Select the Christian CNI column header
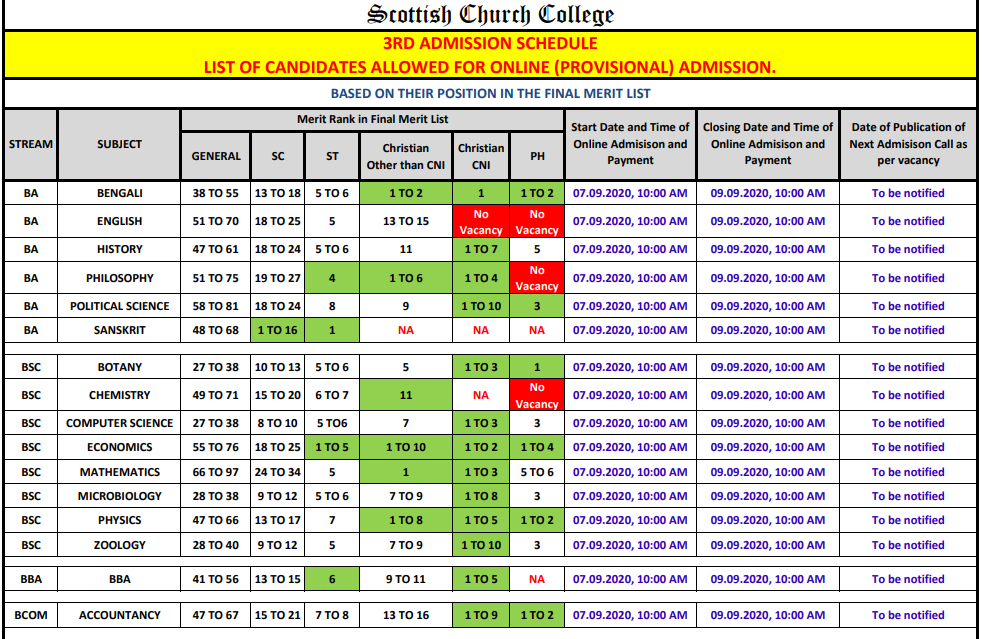This screenshot has width=983, height=639. (x=480, y=156)
